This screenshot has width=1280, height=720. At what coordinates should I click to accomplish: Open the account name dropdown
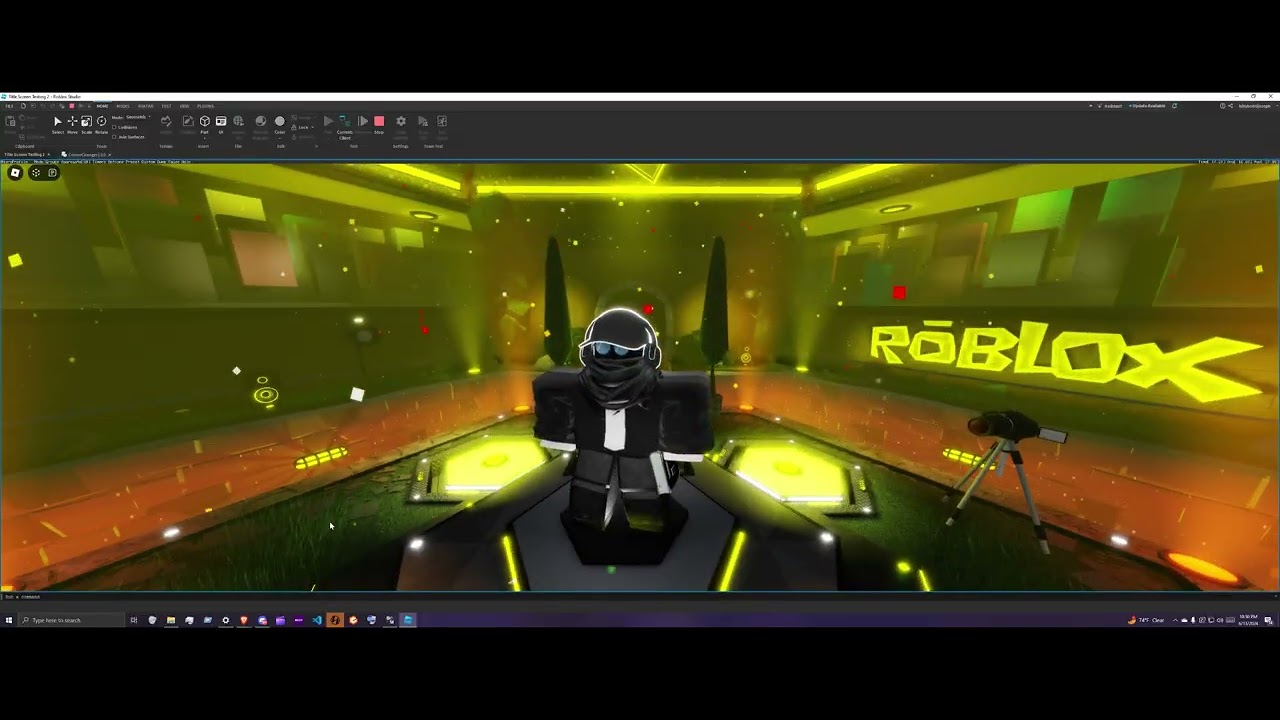point(1256,106)
